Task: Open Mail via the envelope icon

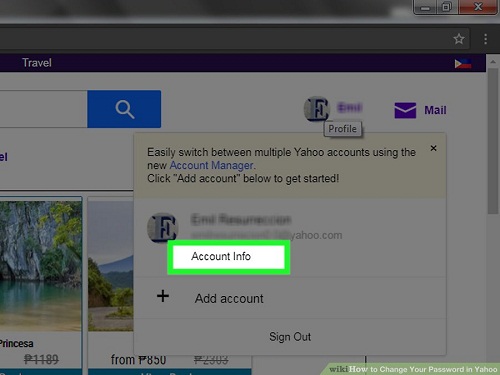Action: point(405,110)
